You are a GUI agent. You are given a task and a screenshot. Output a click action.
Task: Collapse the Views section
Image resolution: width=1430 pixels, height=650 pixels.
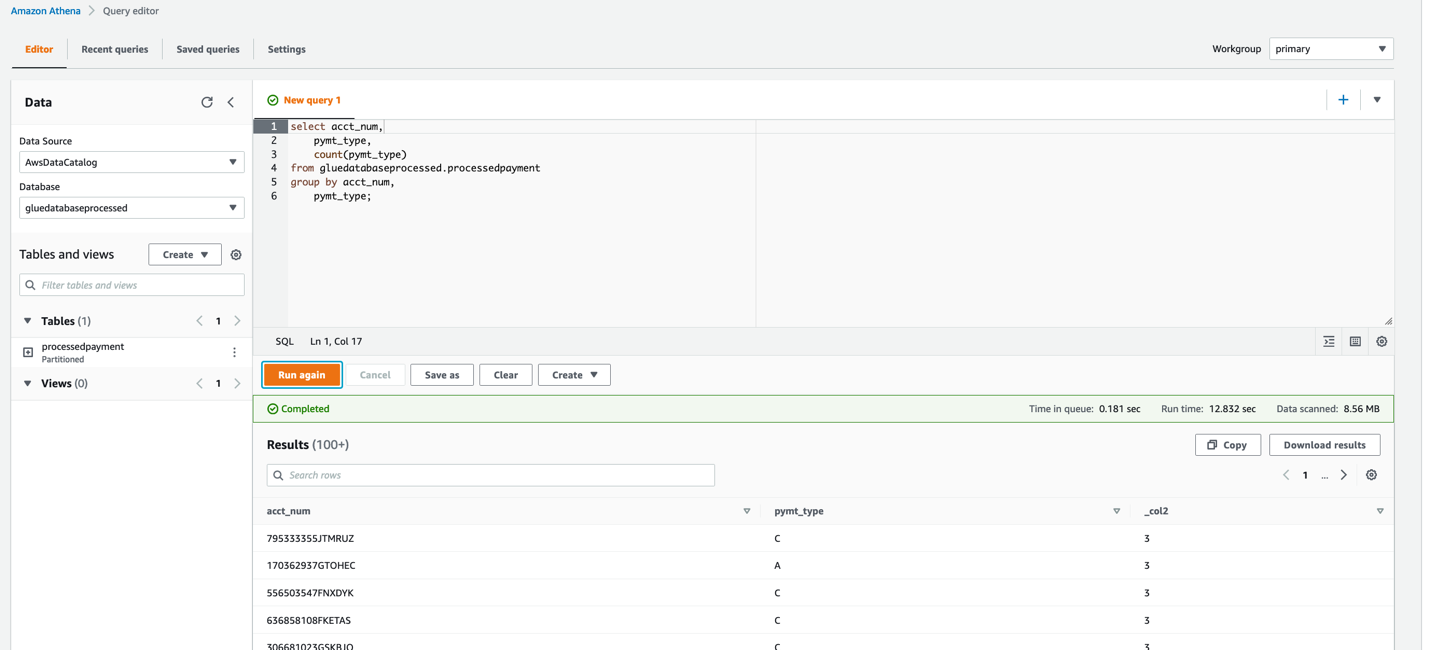pos(28,383)
